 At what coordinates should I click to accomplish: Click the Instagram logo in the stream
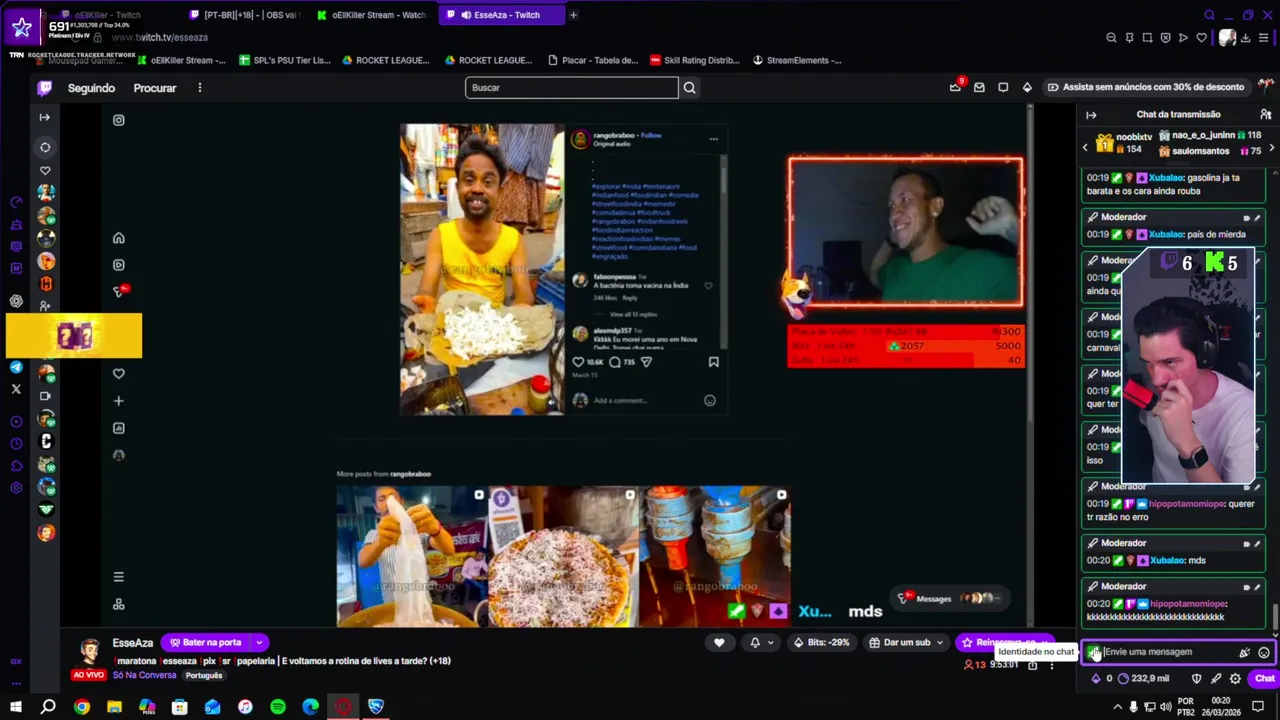(118, 120)
